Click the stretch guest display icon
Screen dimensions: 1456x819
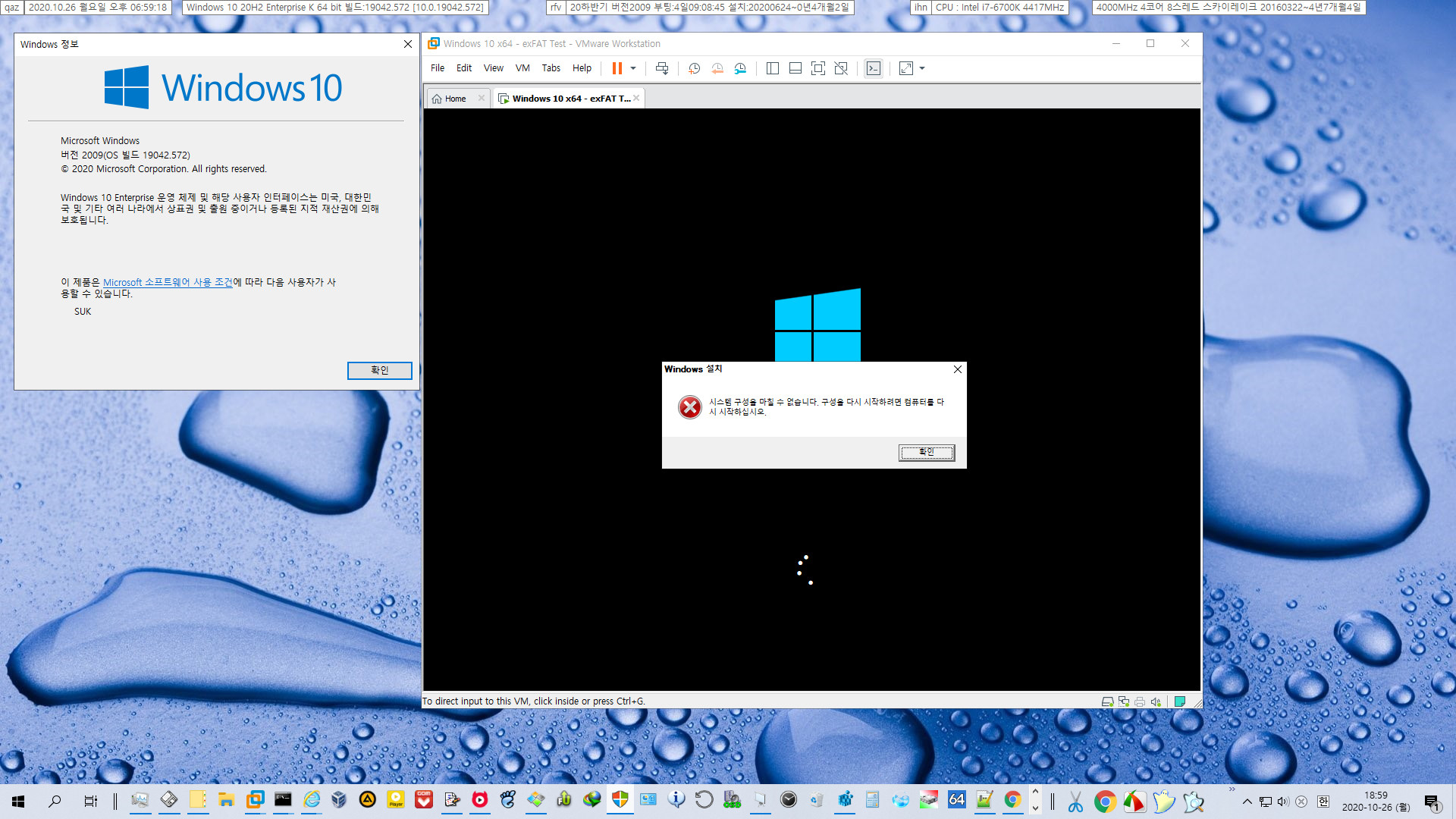(x=906, y=68)
